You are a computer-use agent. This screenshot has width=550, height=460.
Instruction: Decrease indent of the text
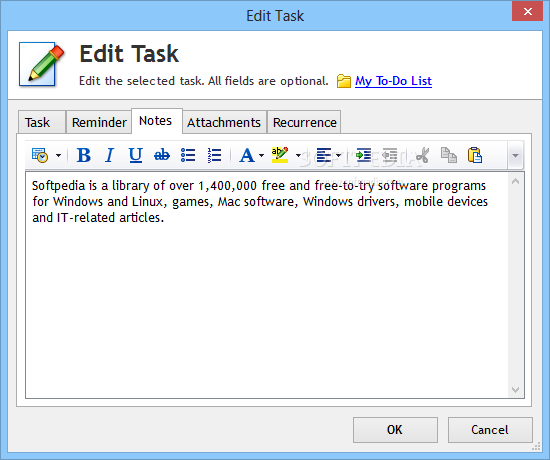point(389,155)
